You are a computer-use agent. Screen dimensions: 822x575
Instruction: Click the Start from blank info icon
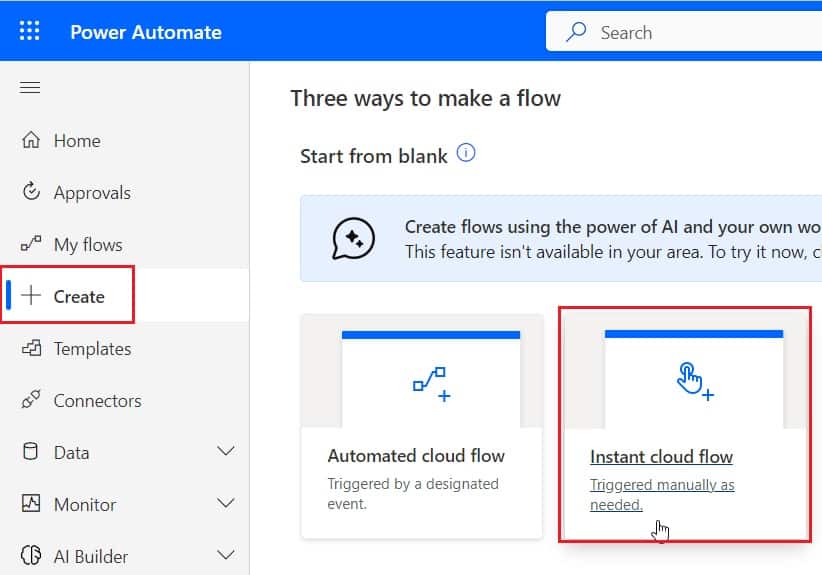pos(466,153)
